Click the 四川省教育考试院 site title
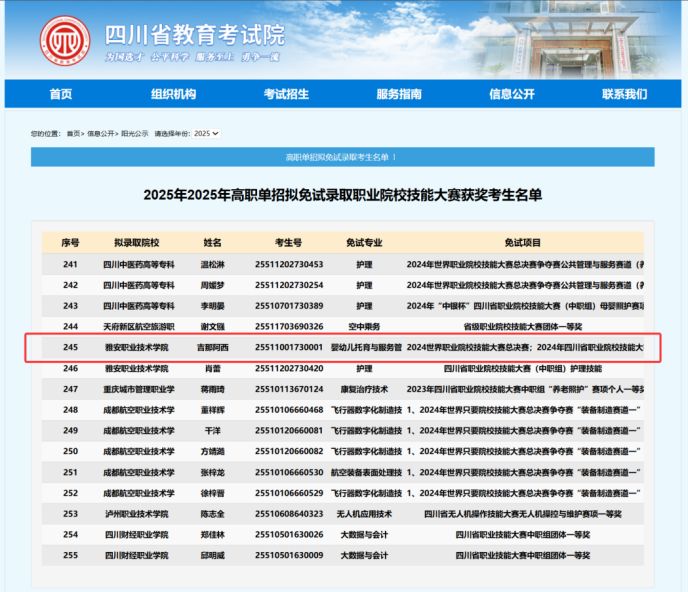Screen dimensions: 688x592 (x=195, y=35)
